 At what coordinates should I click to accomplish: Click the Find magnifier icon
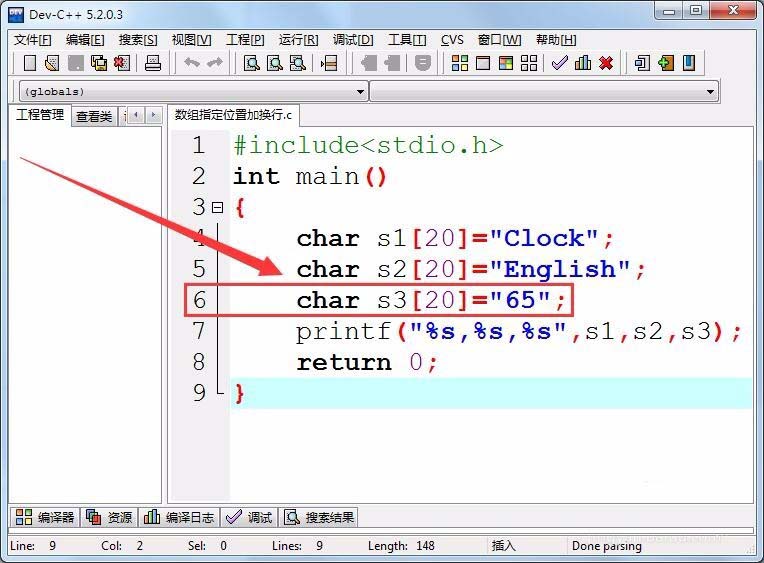251,63
